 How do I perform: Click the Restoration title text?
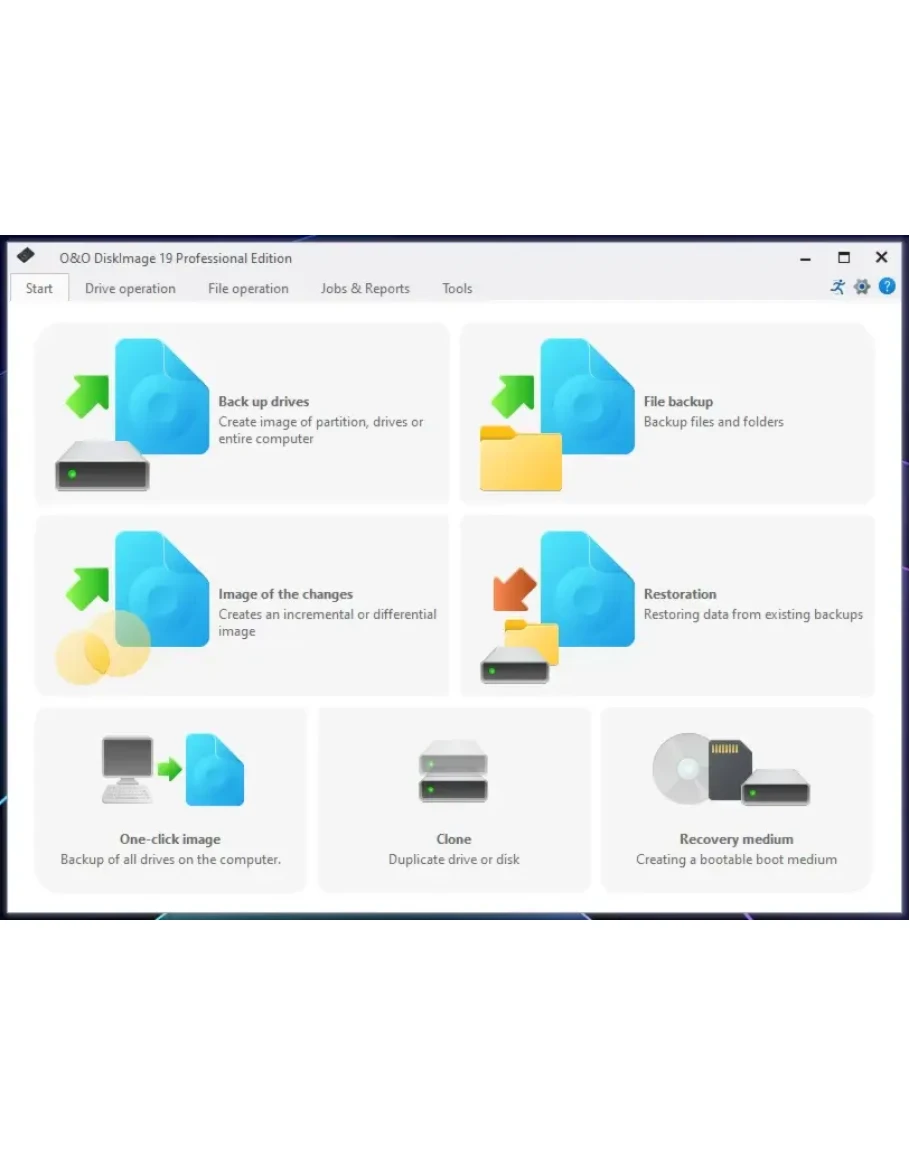[680, 594]
